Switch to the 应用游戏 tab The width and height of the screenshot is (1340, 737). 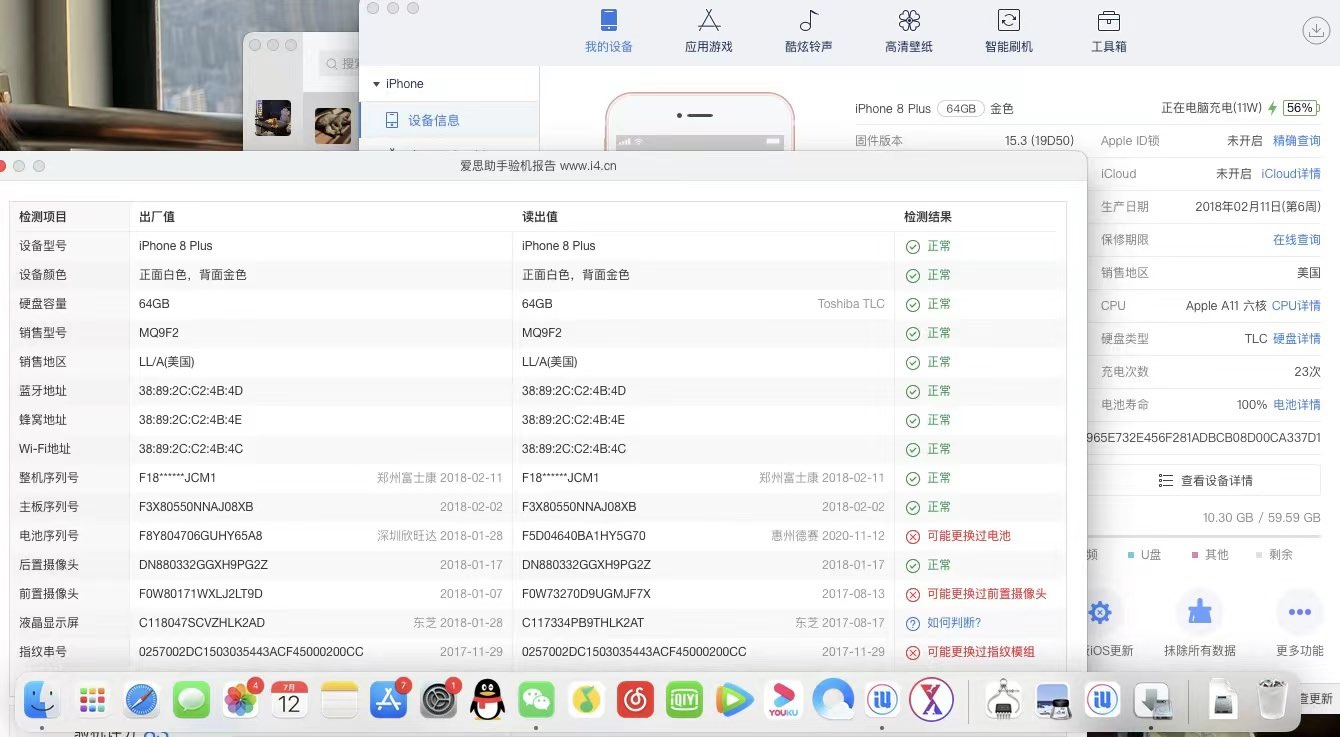708,31
